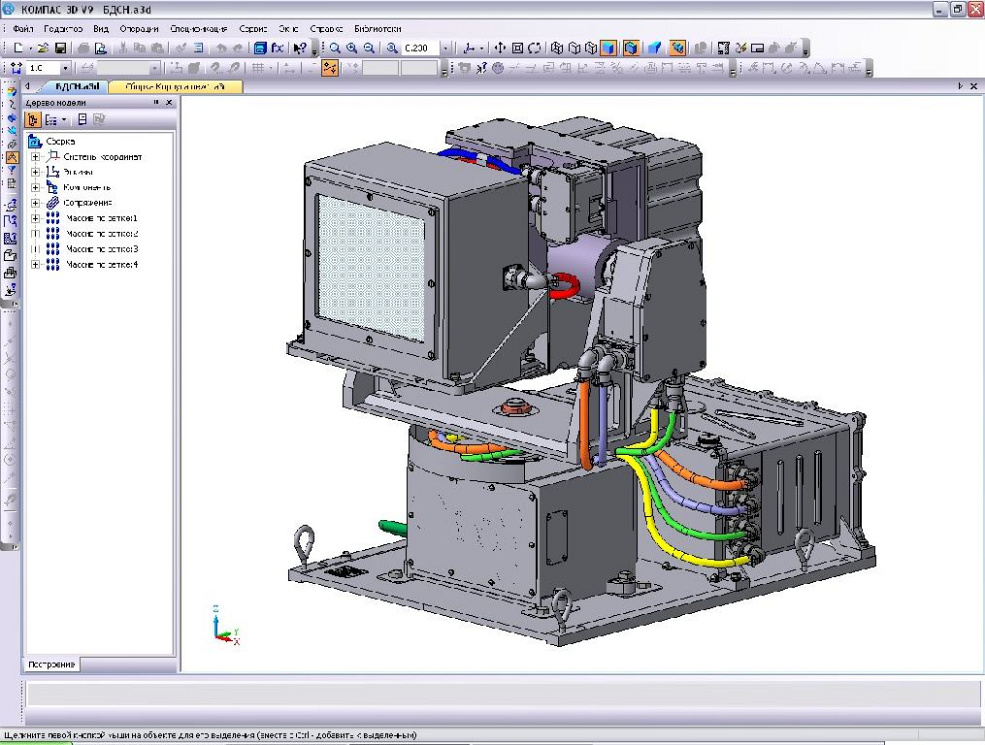Click the Построение tab at panel bottom
Image resolution: width=985 pixels, height=745 pixels.
pos(52,665)
